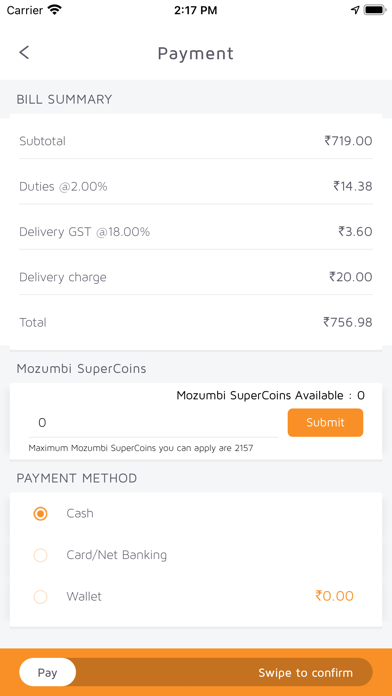Image resolution: width=392 pixels, height=696 pixels.
Task: Tap the battery icon in status bar
Action: [375, 10]
